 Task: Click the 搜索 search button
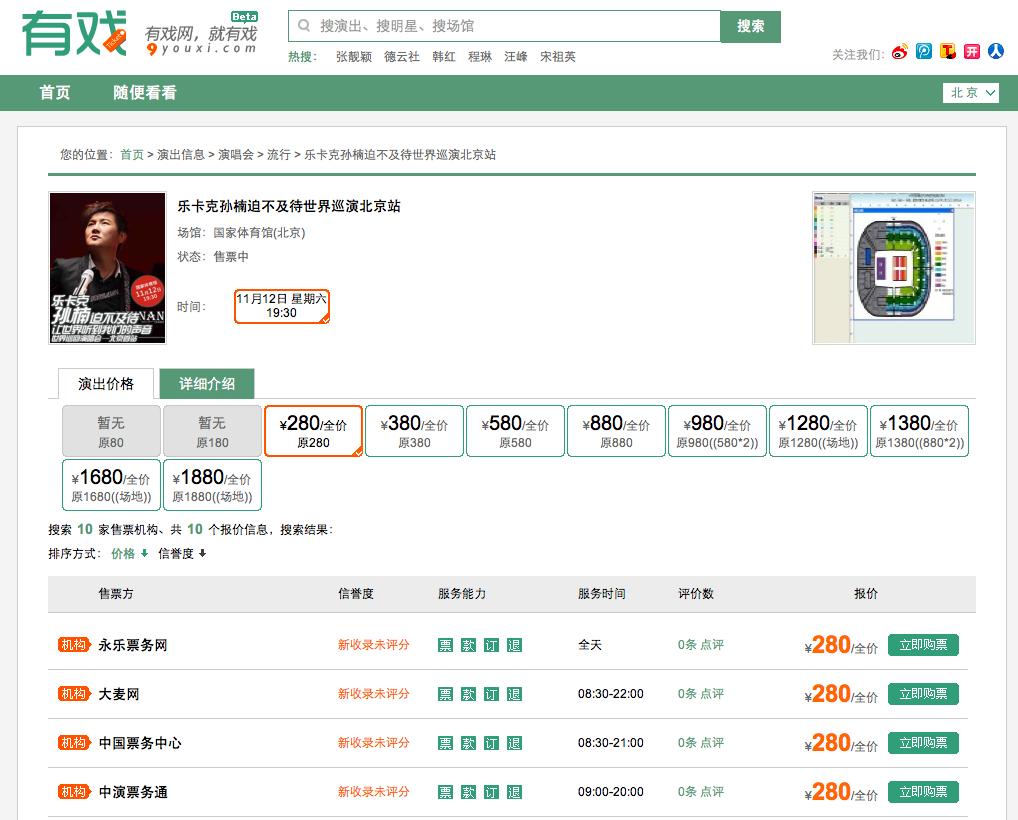(x=751, y=27)
